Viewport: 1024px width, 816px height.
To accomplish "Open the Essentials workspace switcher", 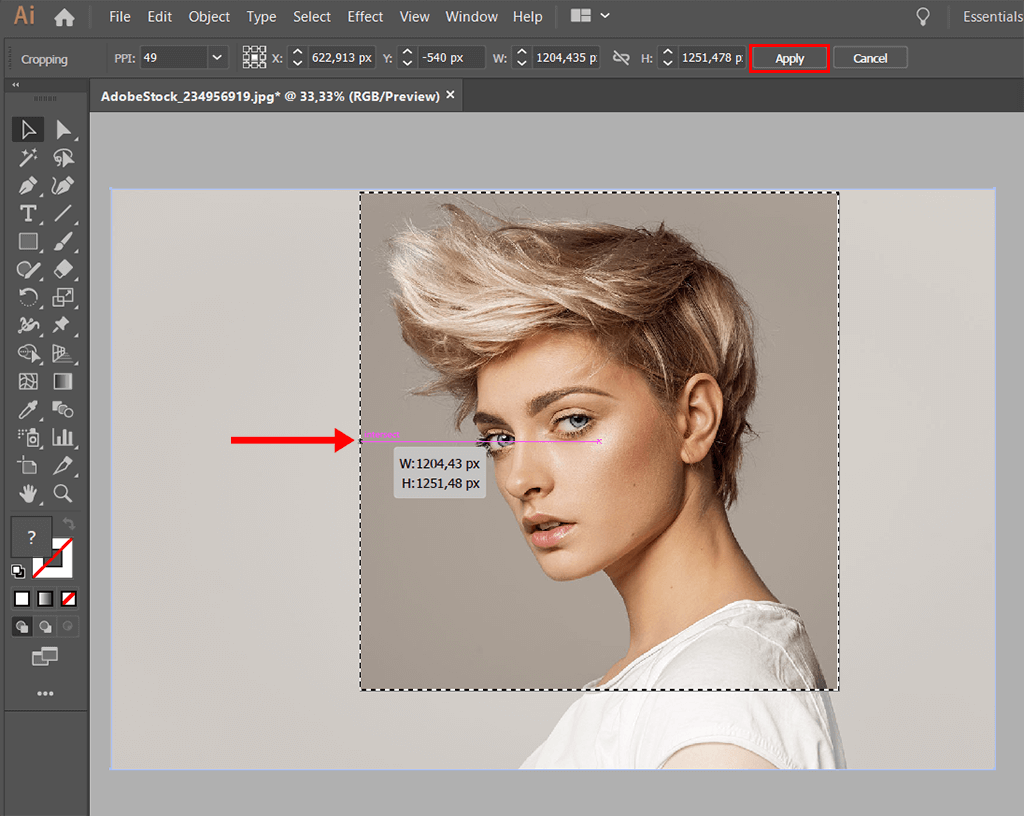I will (x=992, y=17).
